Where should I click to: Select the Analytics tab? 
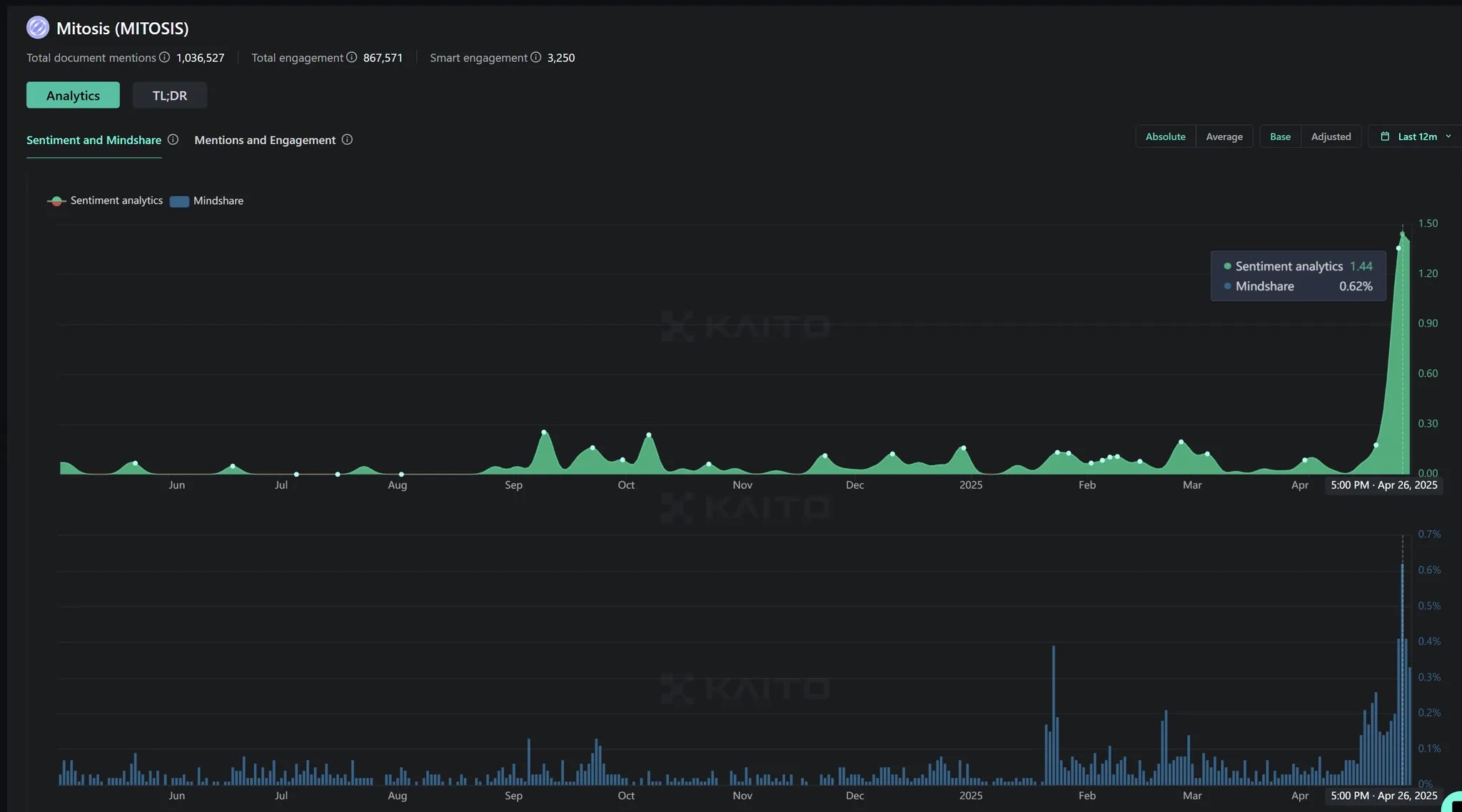[x=73, y=95]
